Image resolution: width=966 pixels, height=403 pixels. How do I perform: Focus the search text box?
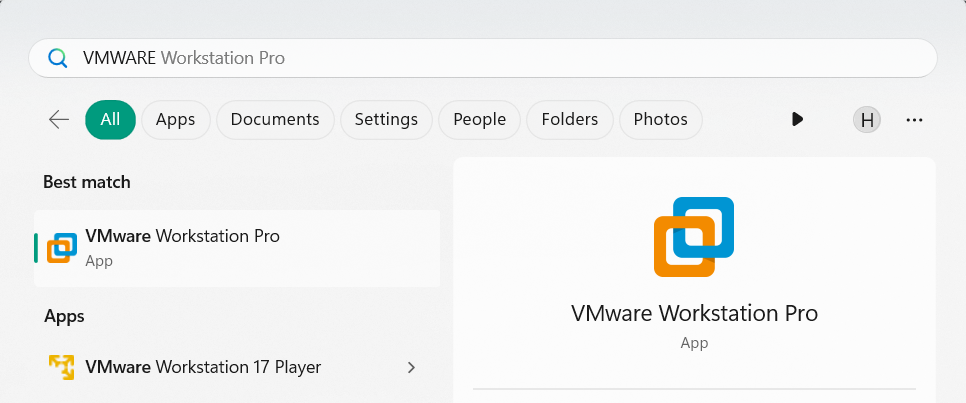pos(500,58)
